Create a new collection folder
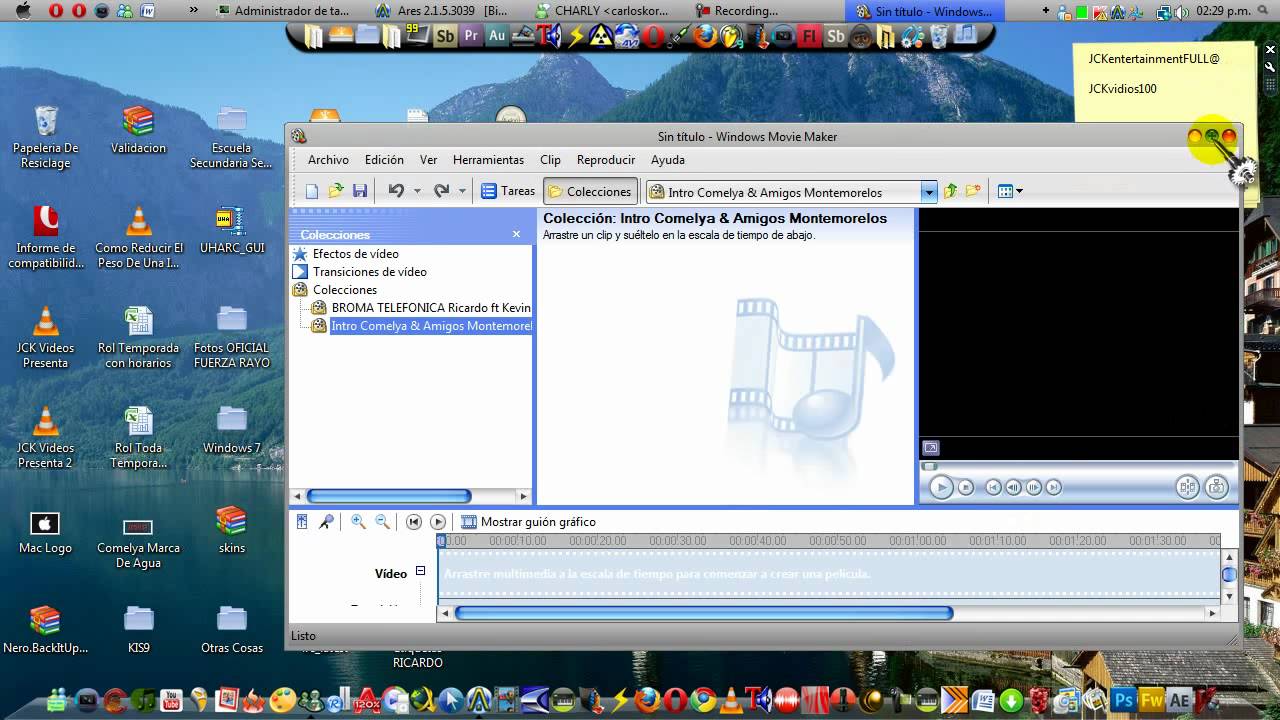The width and height of the screenshot is (1280, 720). coord(973,191)
